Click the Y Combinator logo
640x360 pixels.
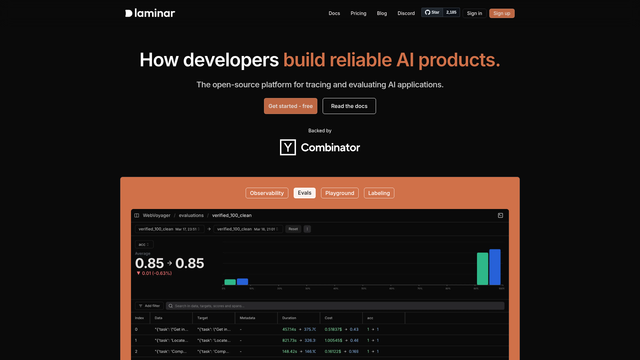320,147
